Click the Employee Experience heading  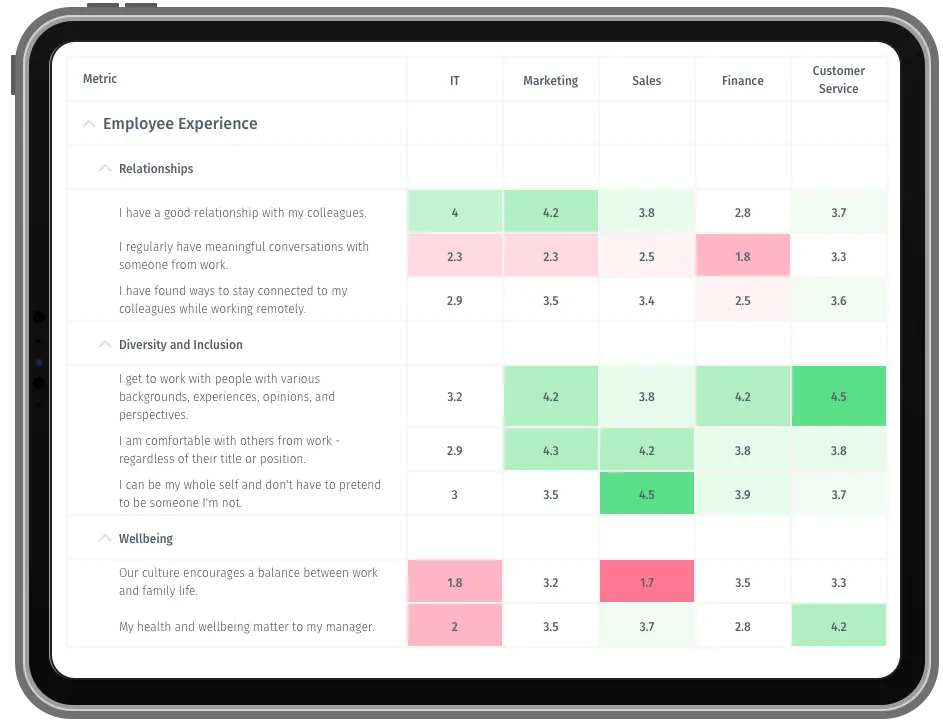[180, 124]
